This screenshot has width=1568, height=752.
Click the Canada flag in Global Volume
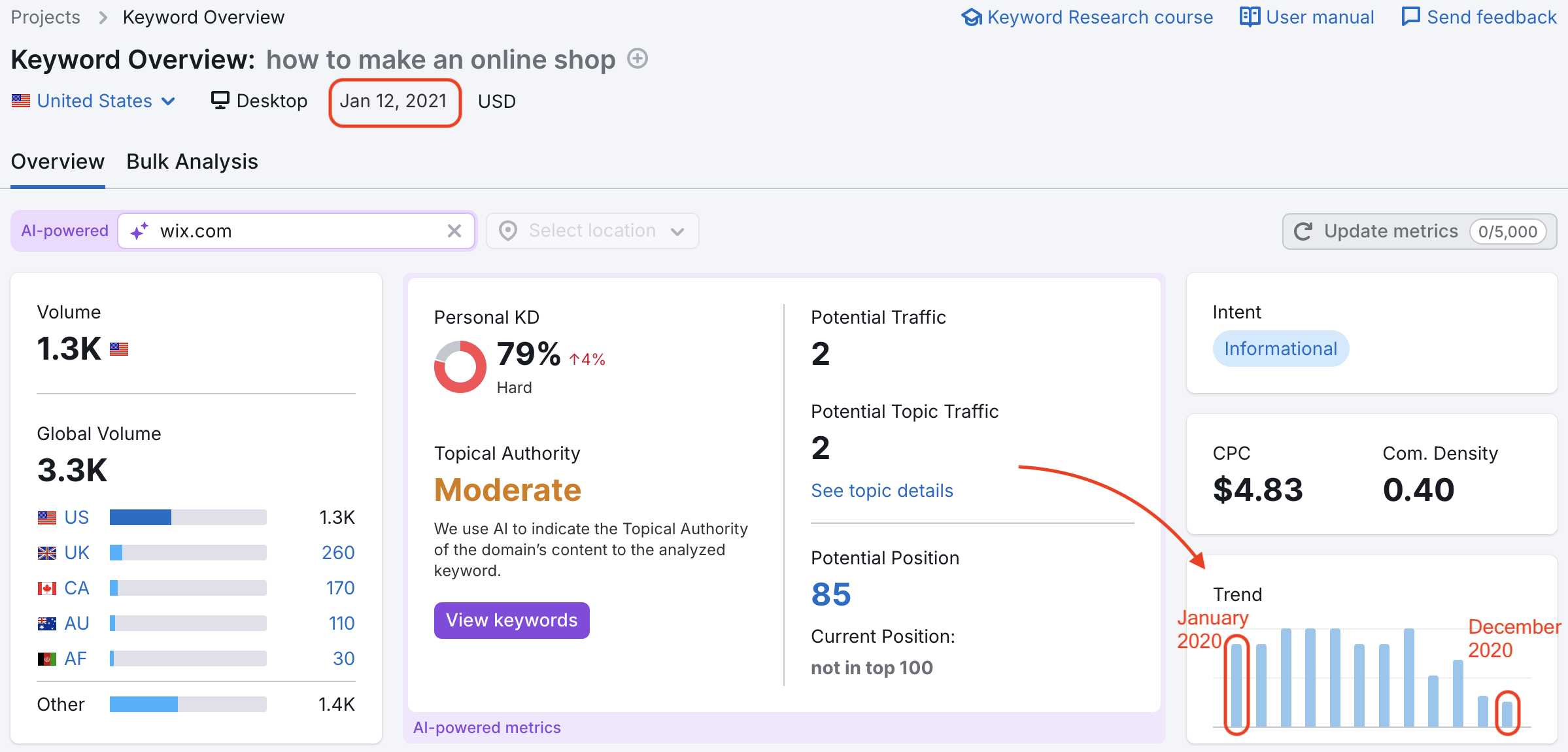coord(47,589)
